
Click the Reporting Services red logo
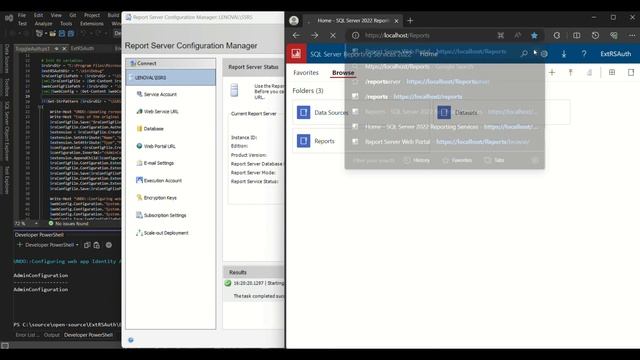point(296,53)
